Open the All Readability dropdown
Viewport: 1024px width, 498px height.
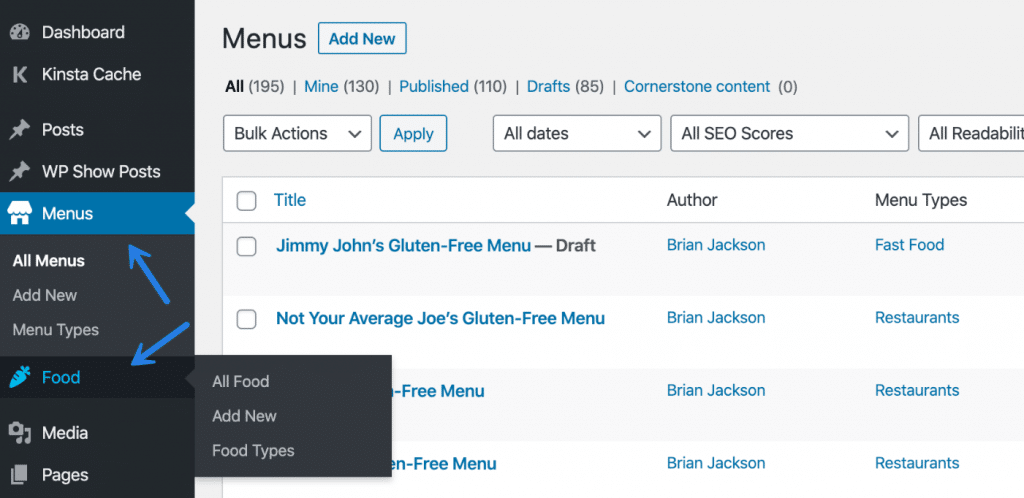971,133
